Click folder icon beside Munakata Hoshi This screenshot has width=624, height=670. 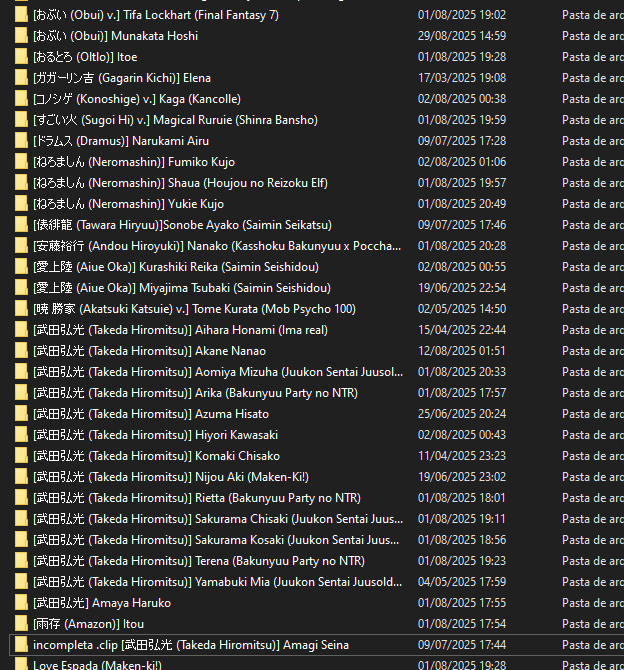click(21, 36)
